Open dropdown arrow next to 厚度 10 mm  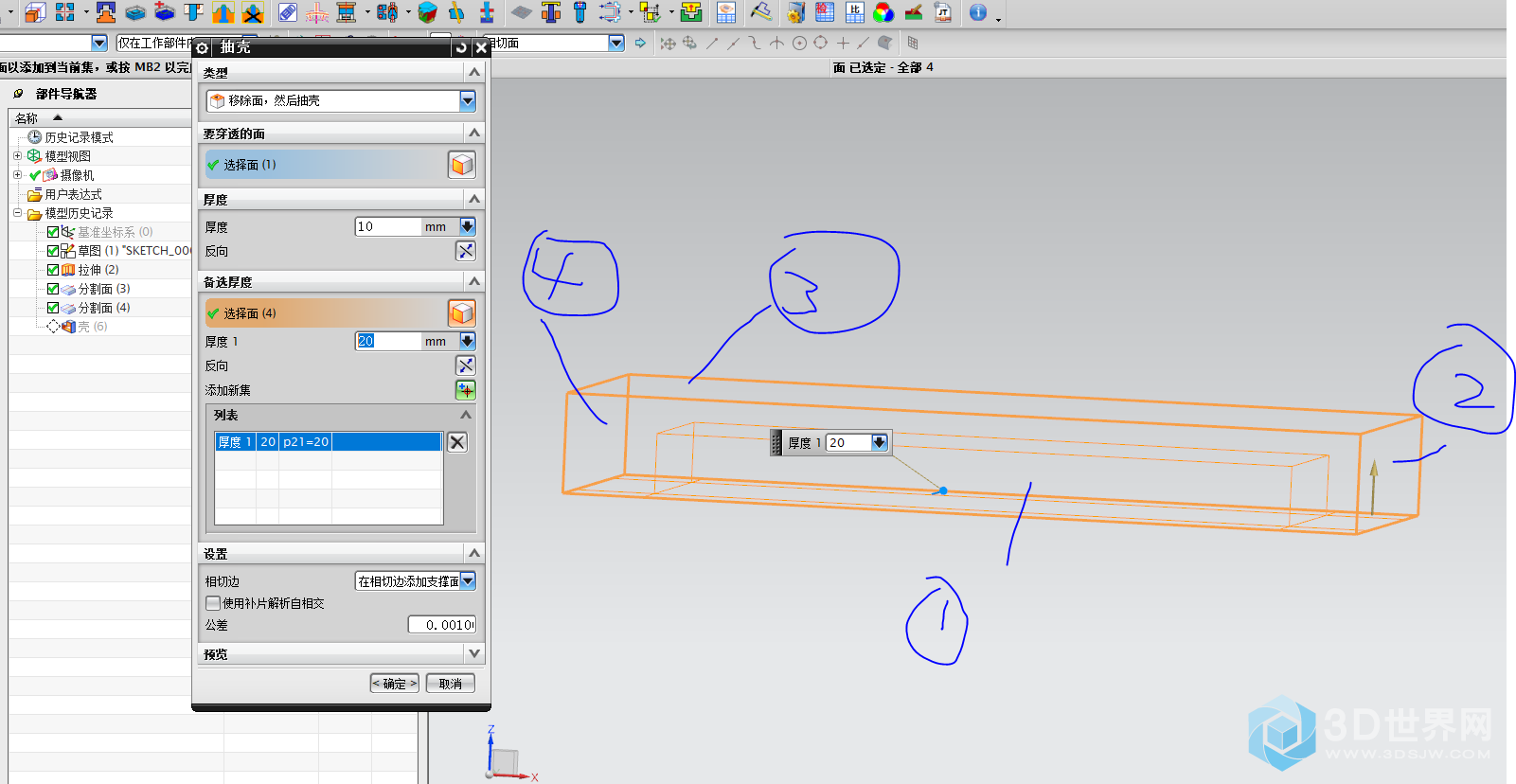coord(468,226)
